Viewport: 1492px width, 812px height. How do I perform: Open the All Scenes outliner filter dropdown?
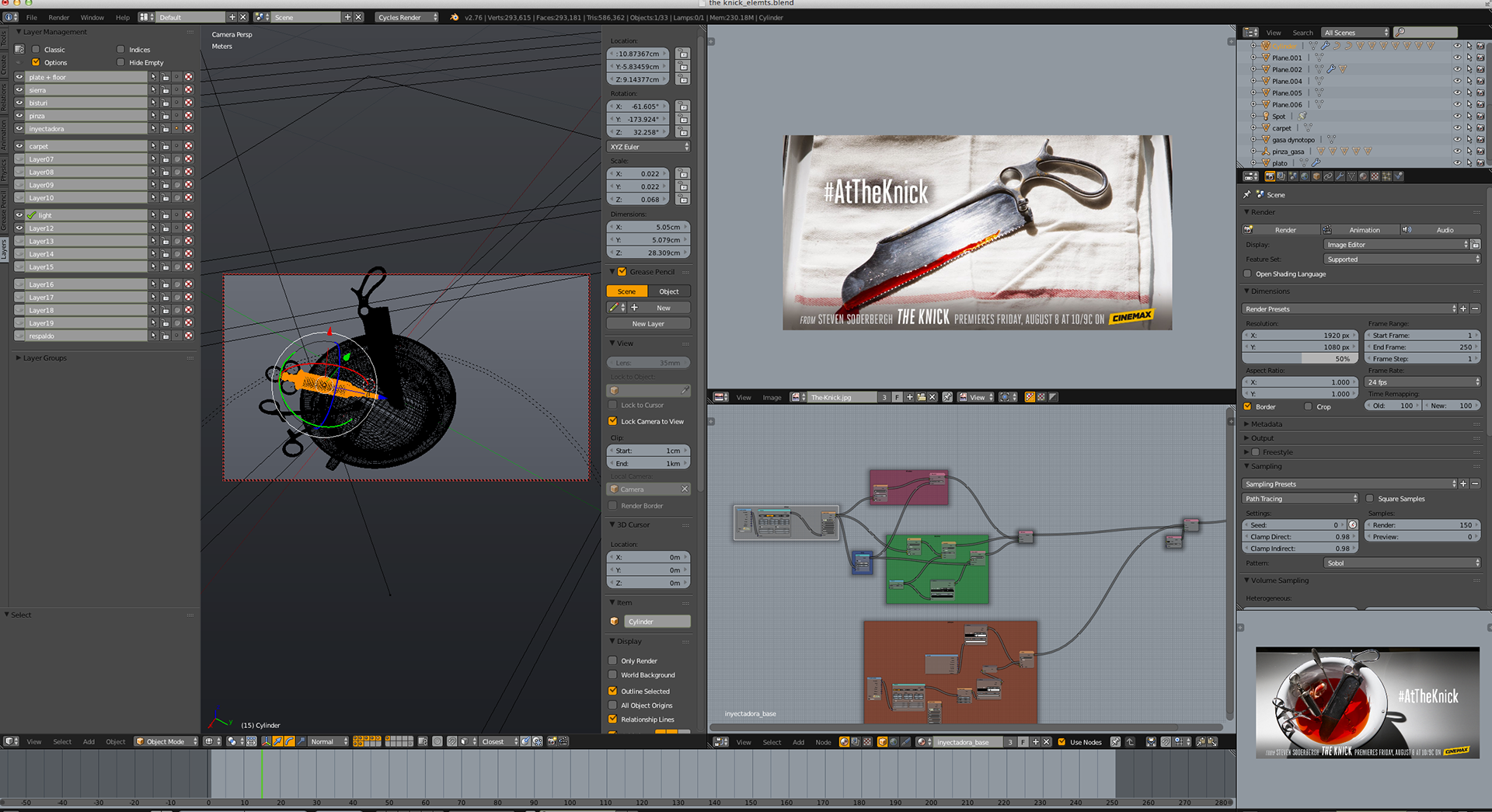click(1356, 33)
